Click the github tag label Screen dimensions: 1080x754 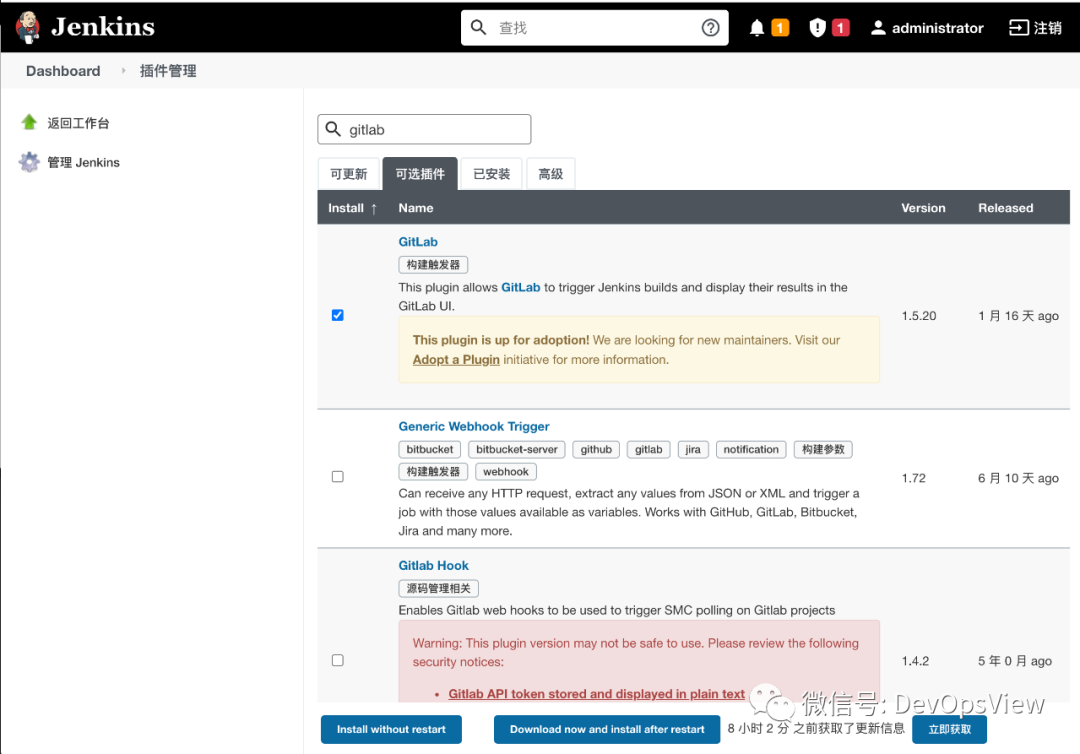(x=596, y=449)
